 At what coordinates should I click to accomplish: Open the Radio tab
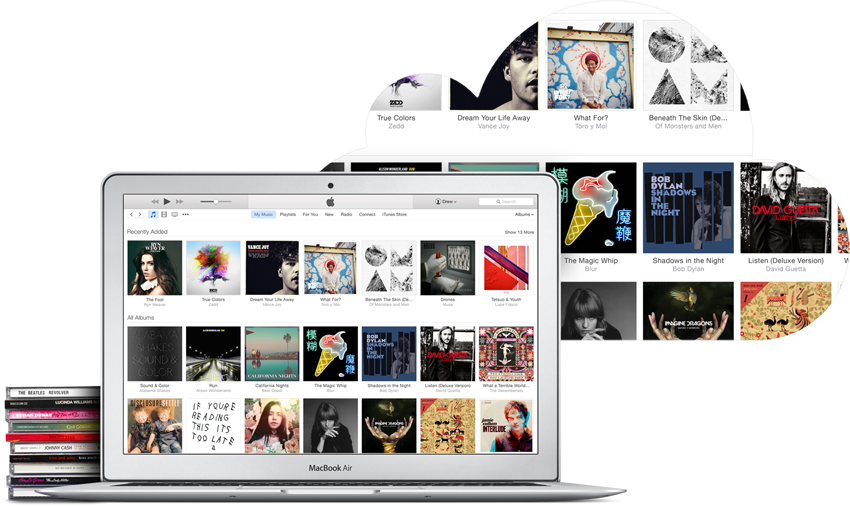[x=346, y=215]
